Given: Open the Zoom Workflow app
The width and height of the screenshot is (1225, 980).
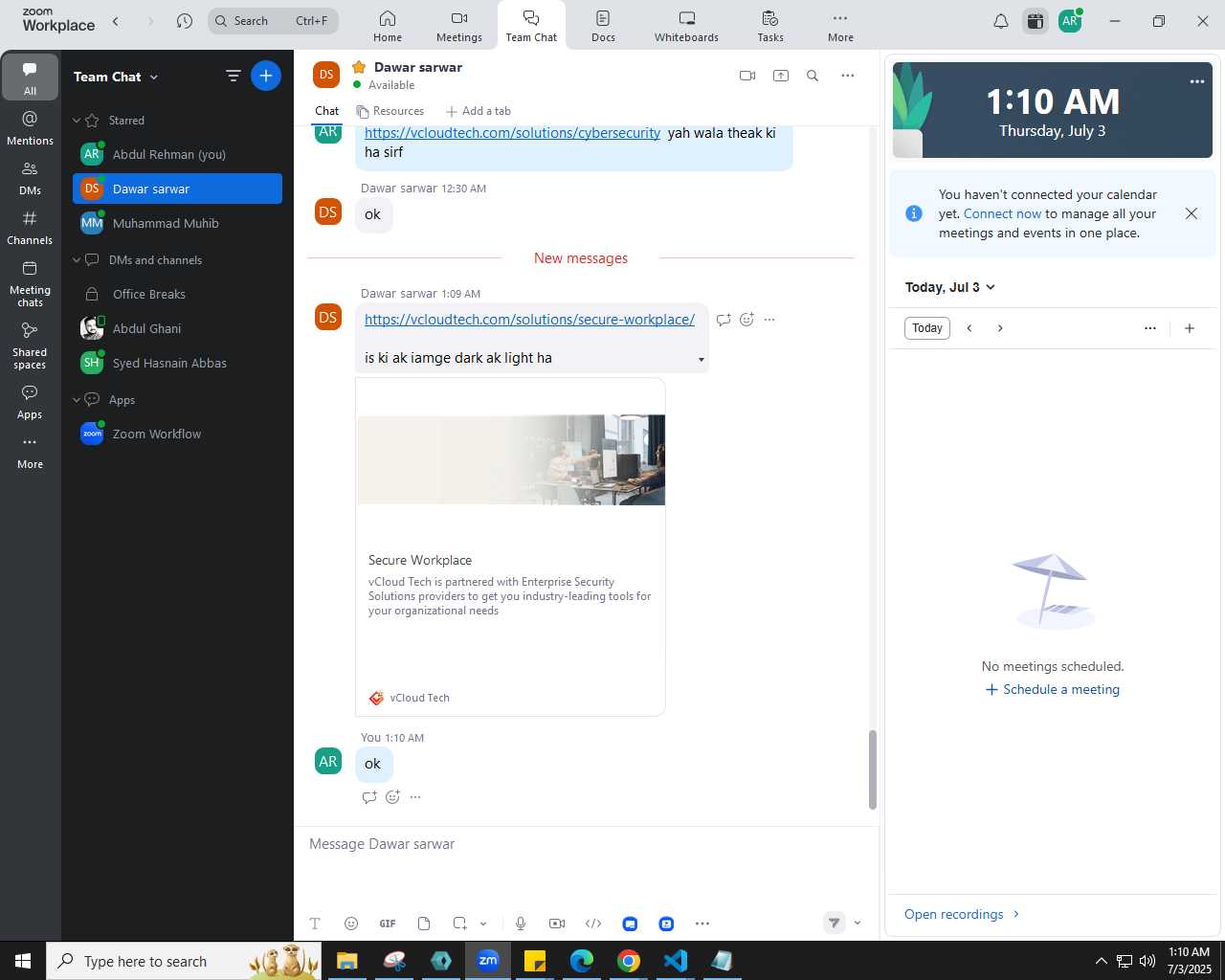Looking at the screenshot, I should click(177, 434).
